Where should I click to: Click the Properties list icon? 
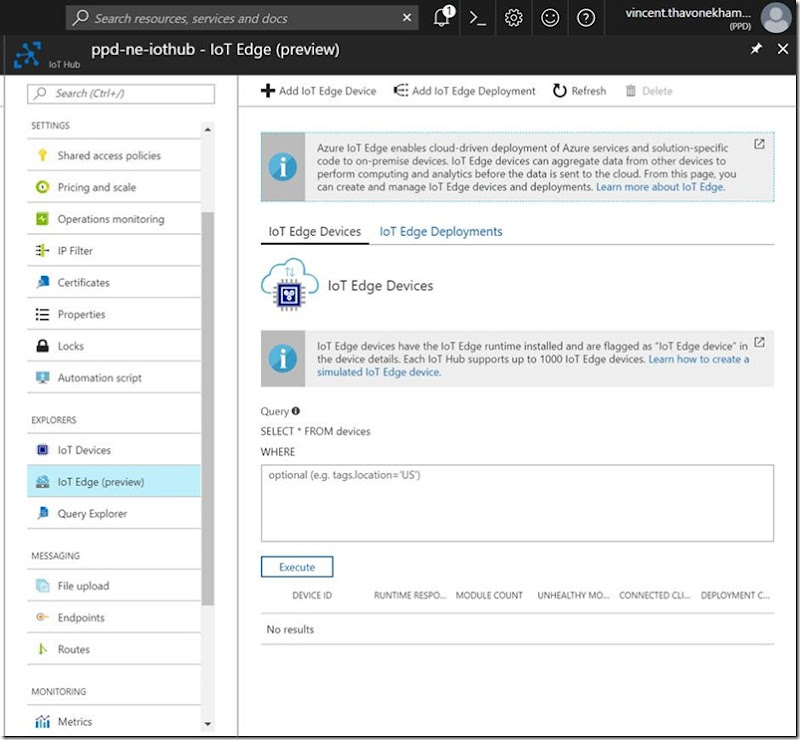tap(42, 314)
